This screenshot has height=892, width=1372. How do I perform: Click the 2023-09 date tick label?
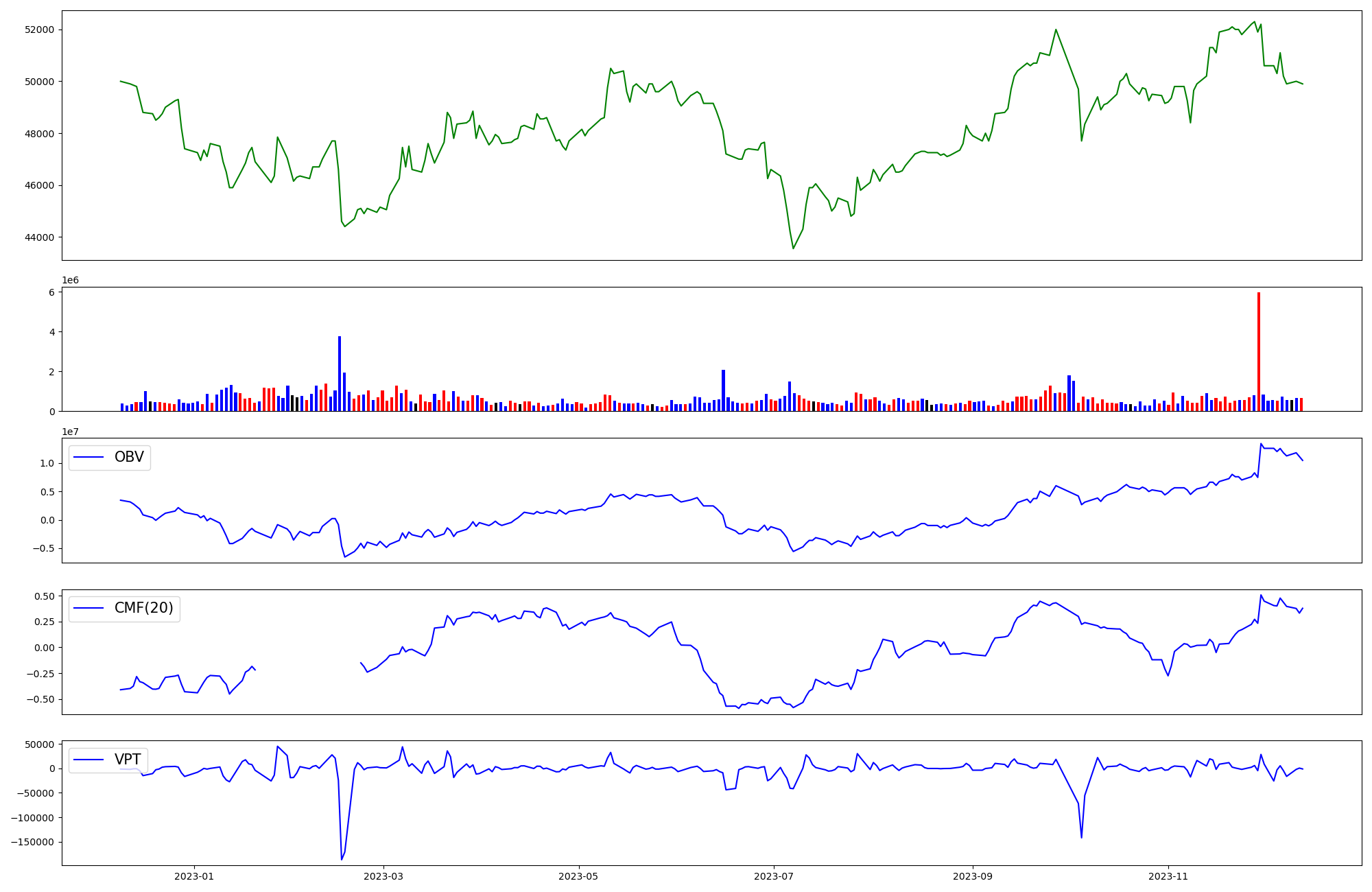pos(973,876)
